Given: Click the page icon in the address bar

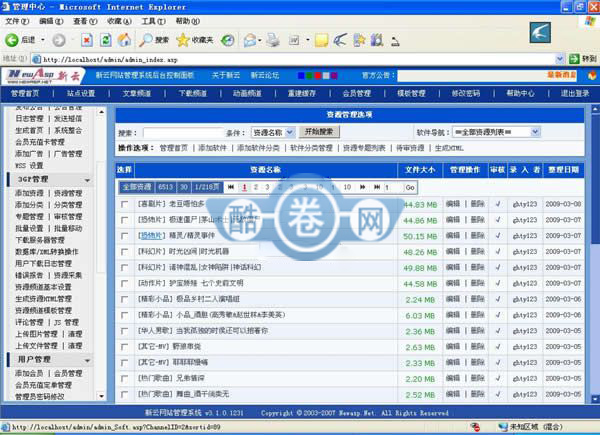Looking at the screenshot, I should point(37,59).
